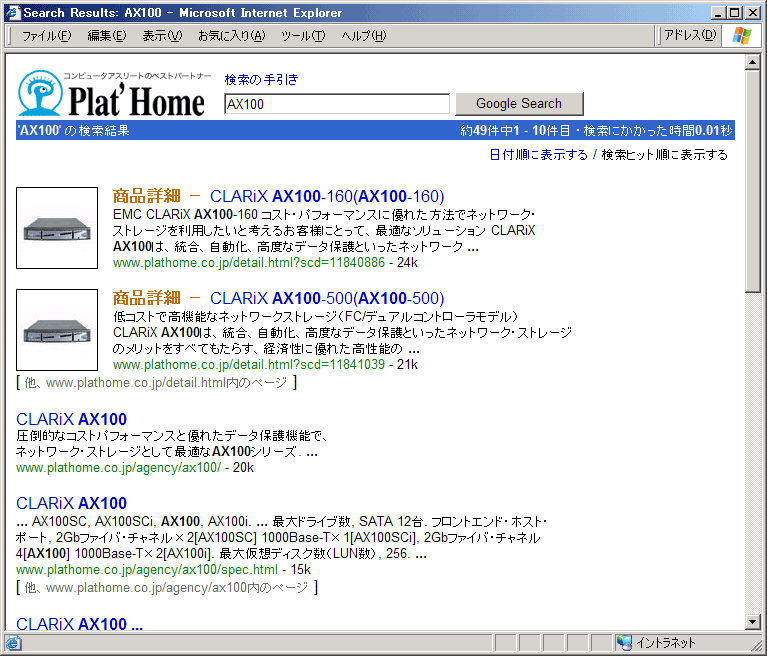Open more pages within agency/ax100 link
Screen dimensions: 767x656
pos(167,588)
